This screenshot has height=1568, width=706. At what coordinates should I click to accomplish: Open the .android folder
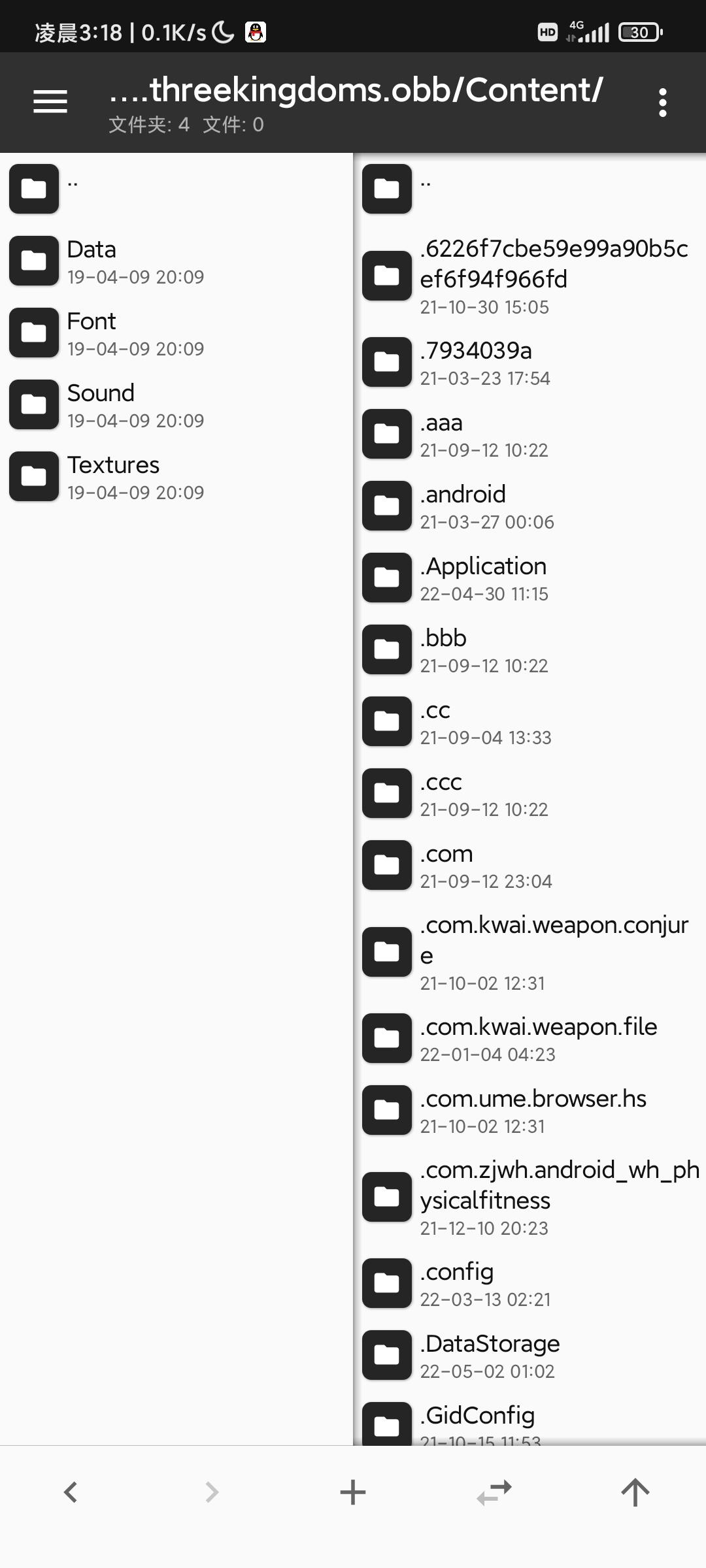[x=530, y=506]
